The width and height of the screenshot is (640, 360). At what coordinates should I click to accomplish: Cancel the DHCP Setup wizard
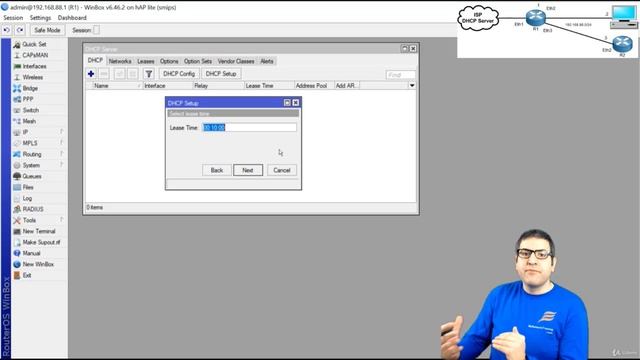(282, 170)
